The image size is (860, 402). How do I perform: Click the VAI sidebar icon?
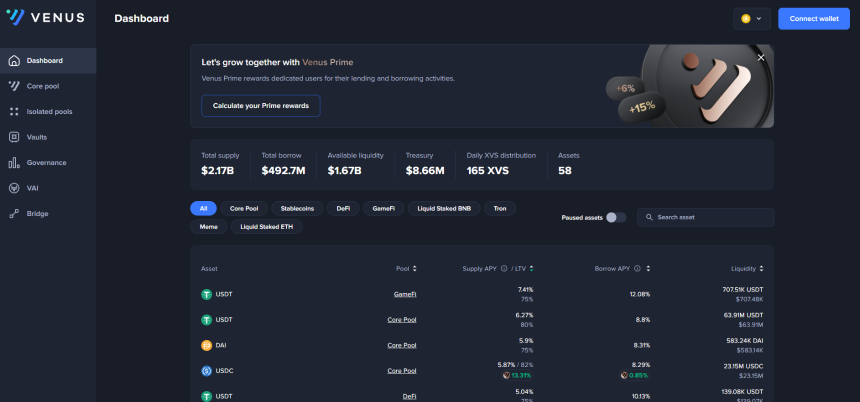coord(14,188)
